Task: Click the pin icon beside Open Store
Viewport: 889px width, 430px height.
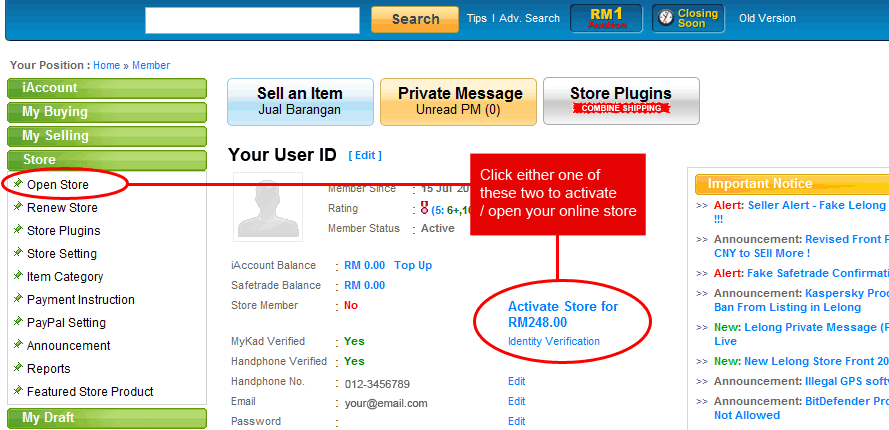Action: pos(18,184)
